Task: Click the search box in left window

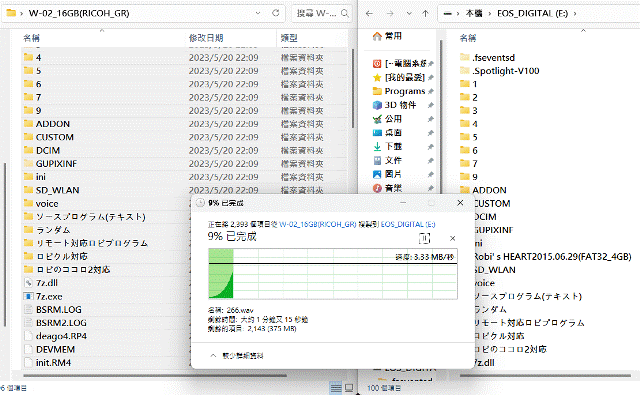Action: pos(322,13)
